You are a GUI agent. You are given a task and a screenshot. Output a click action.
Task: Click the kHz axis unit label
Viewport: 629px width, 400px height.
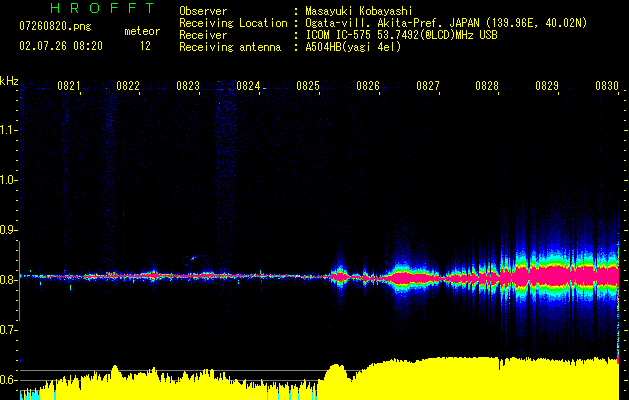(9, 81)
